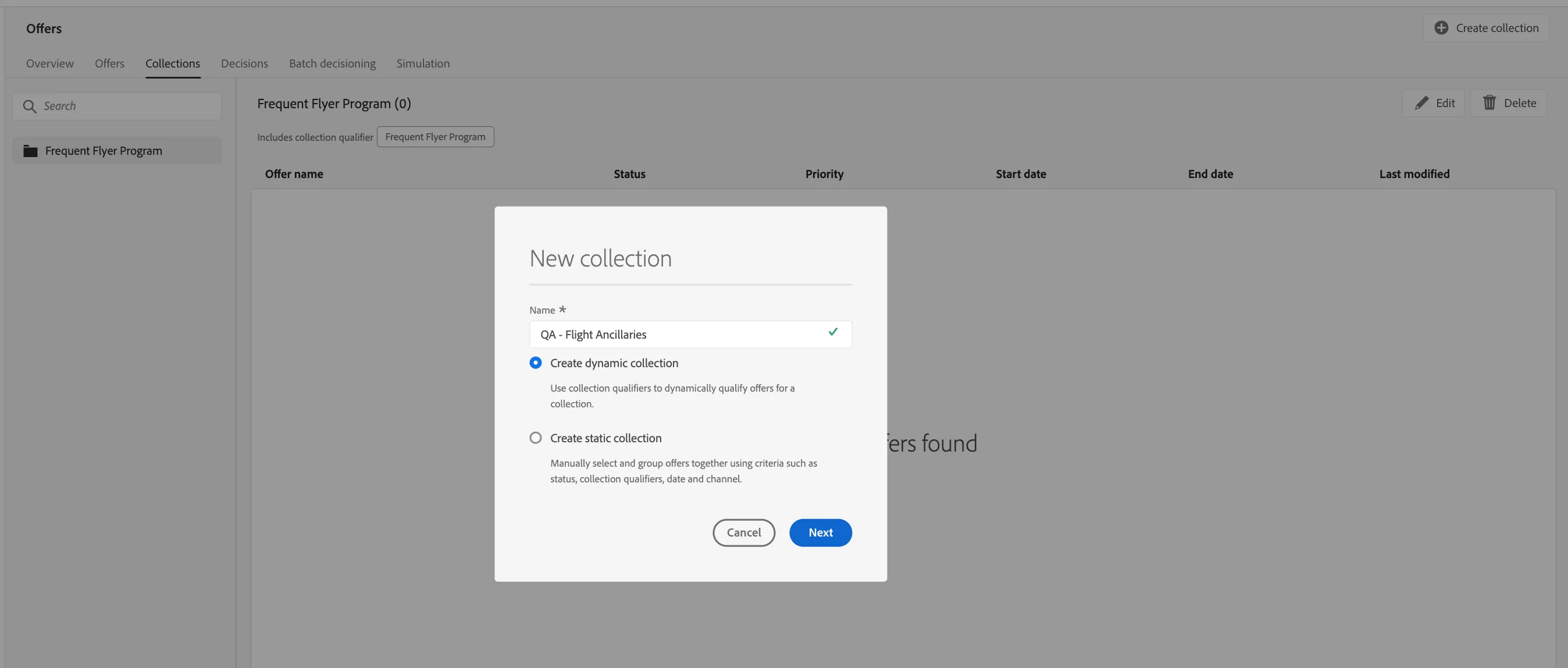The height and width of the screenshot is (668, 1568).
Task: Click the End date column header
Action: coord(1210,174)
